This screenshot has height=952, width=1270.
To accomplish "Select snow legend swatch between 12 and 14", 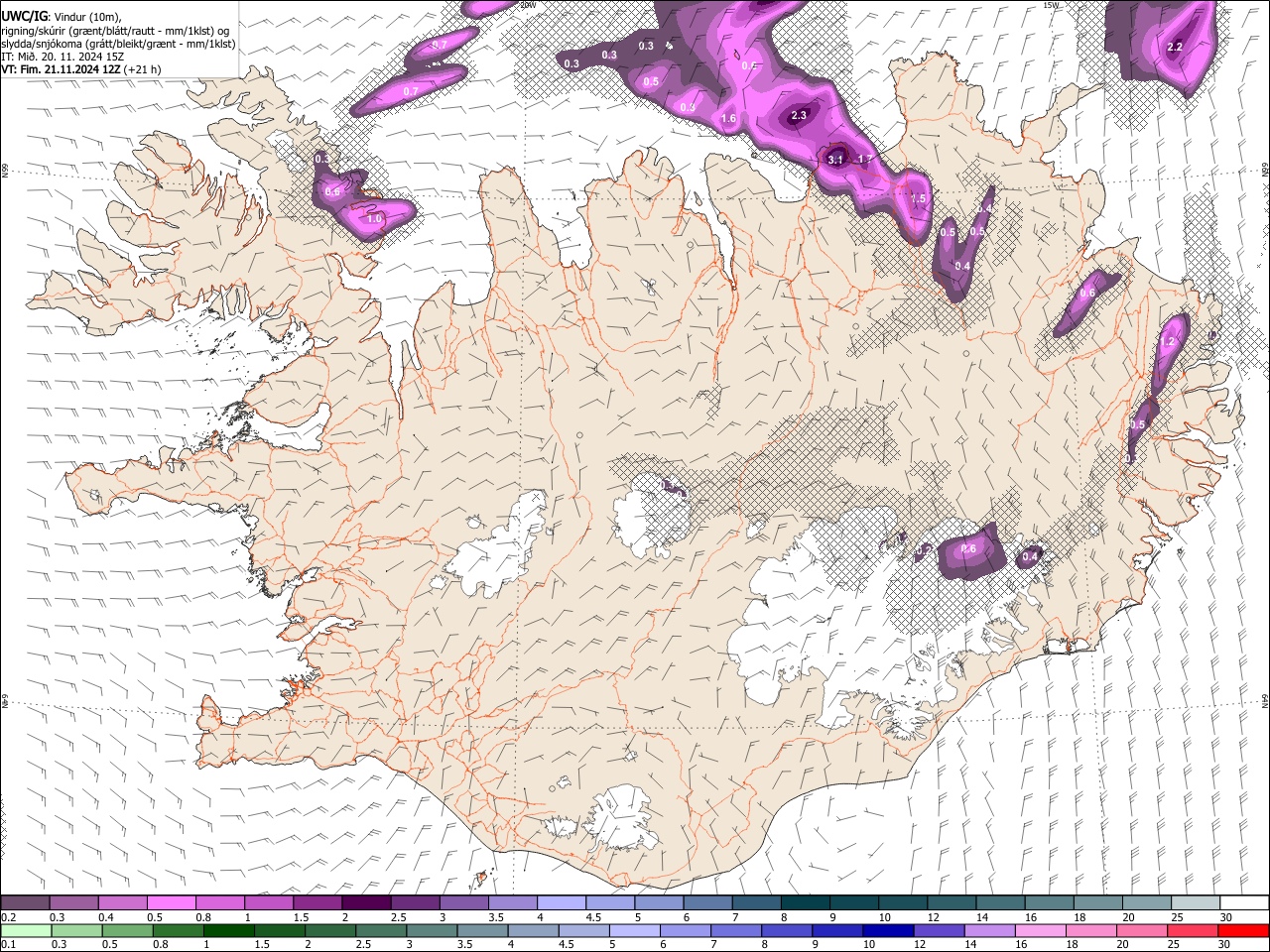I will click(x=952, y=902).
